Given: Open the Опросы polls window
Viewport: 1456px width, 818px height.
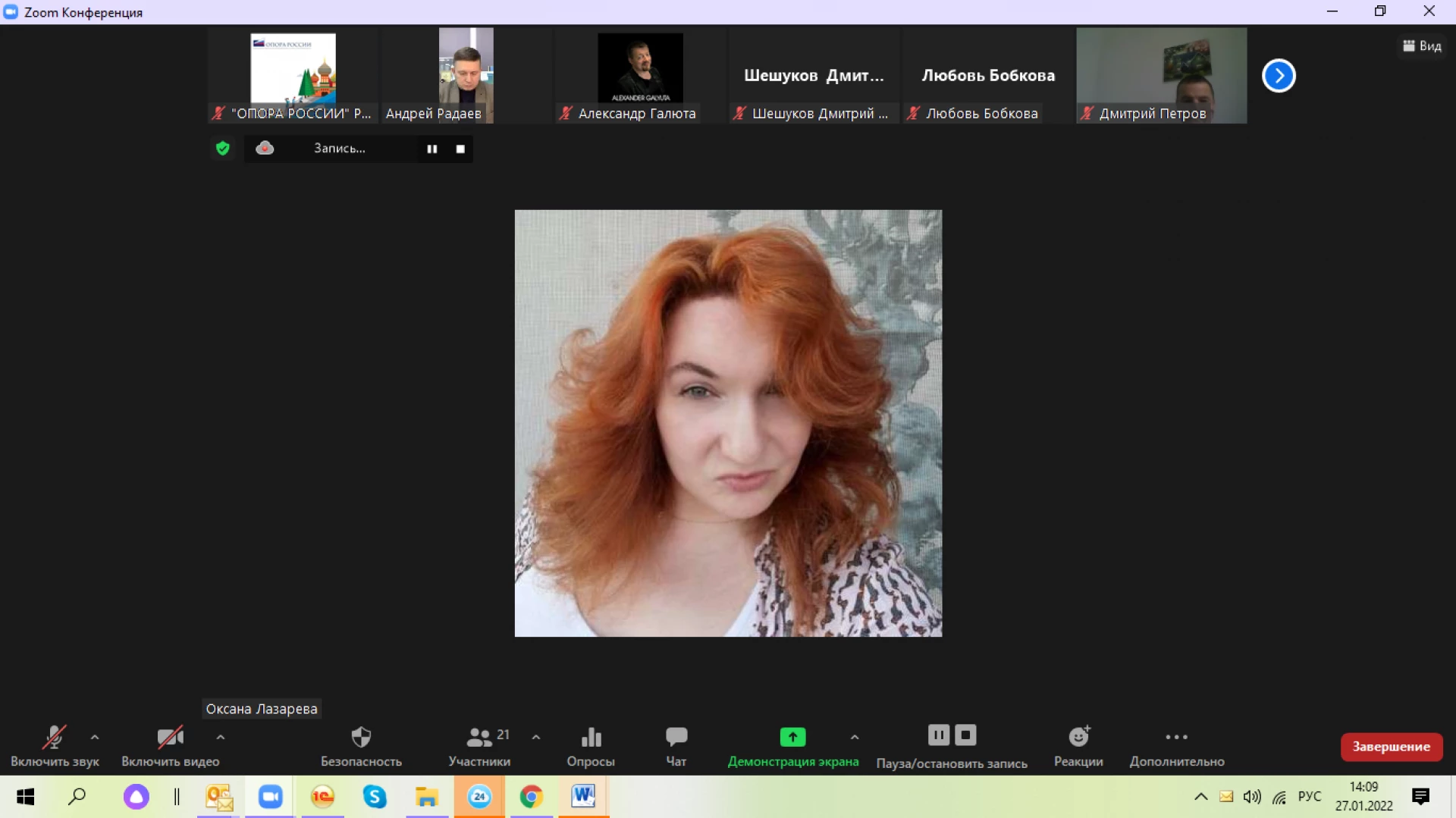Looking at the screenshot, I should (x=591, y=746).
